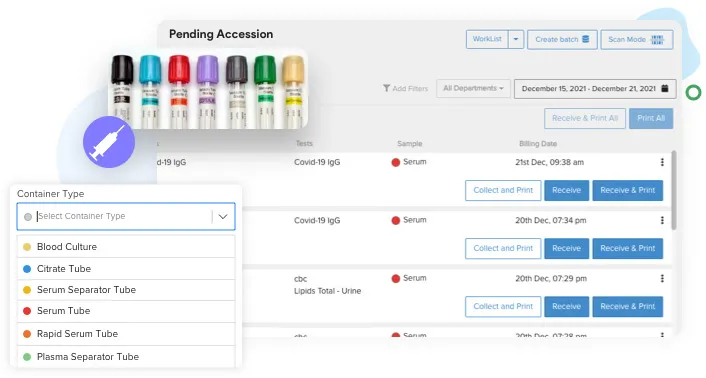
Task: Click '20th Dec, 07:34 pm' billing date
Action: [551, 220]
